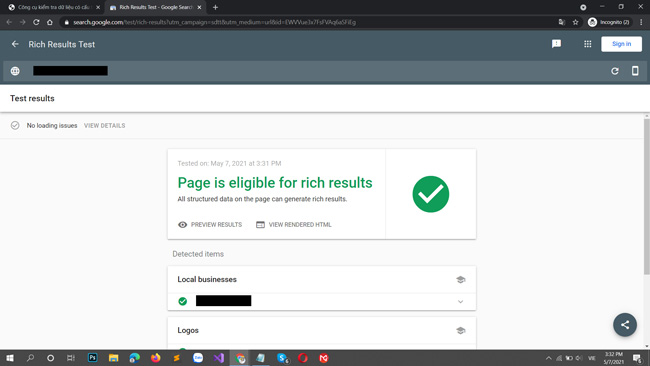Image resolution: width=650 pixels, height=366 pixels.
Task: Open the send feedback icon in header
Action: [556, 44]
